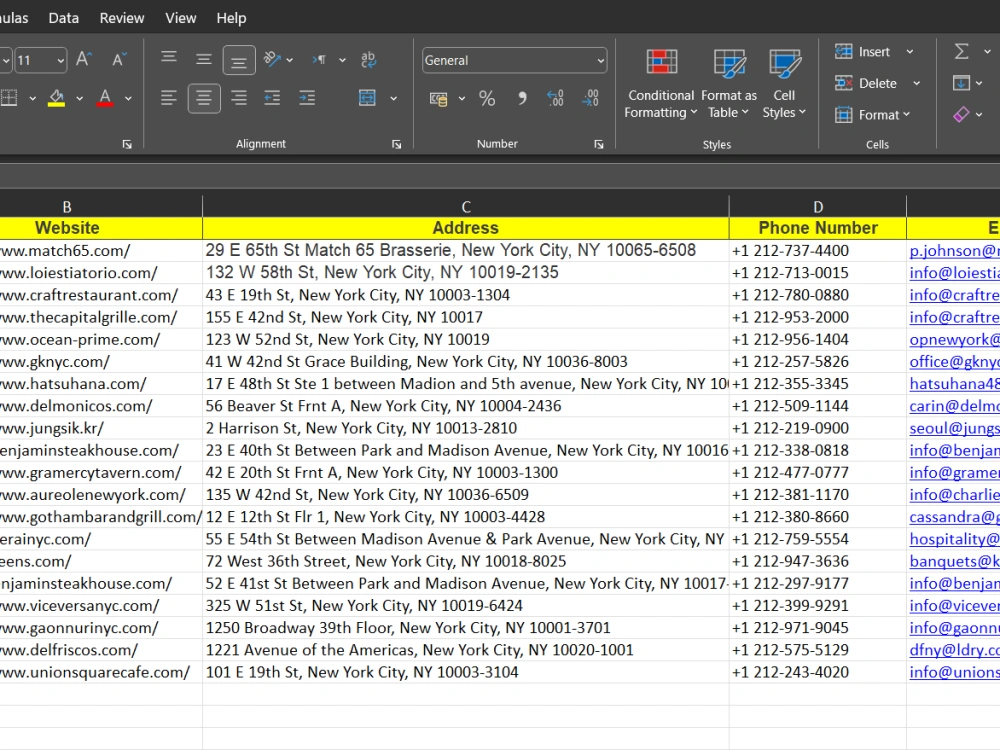
Task: Increase indent in cell
Action: click(307, 98)
